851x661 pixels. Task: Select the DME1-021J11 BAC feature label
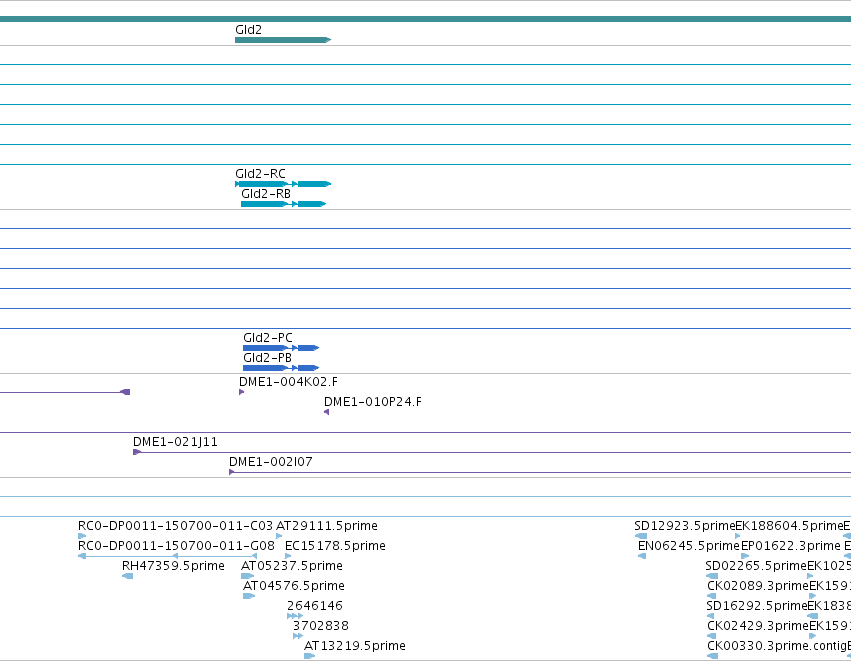click(175, 442)
